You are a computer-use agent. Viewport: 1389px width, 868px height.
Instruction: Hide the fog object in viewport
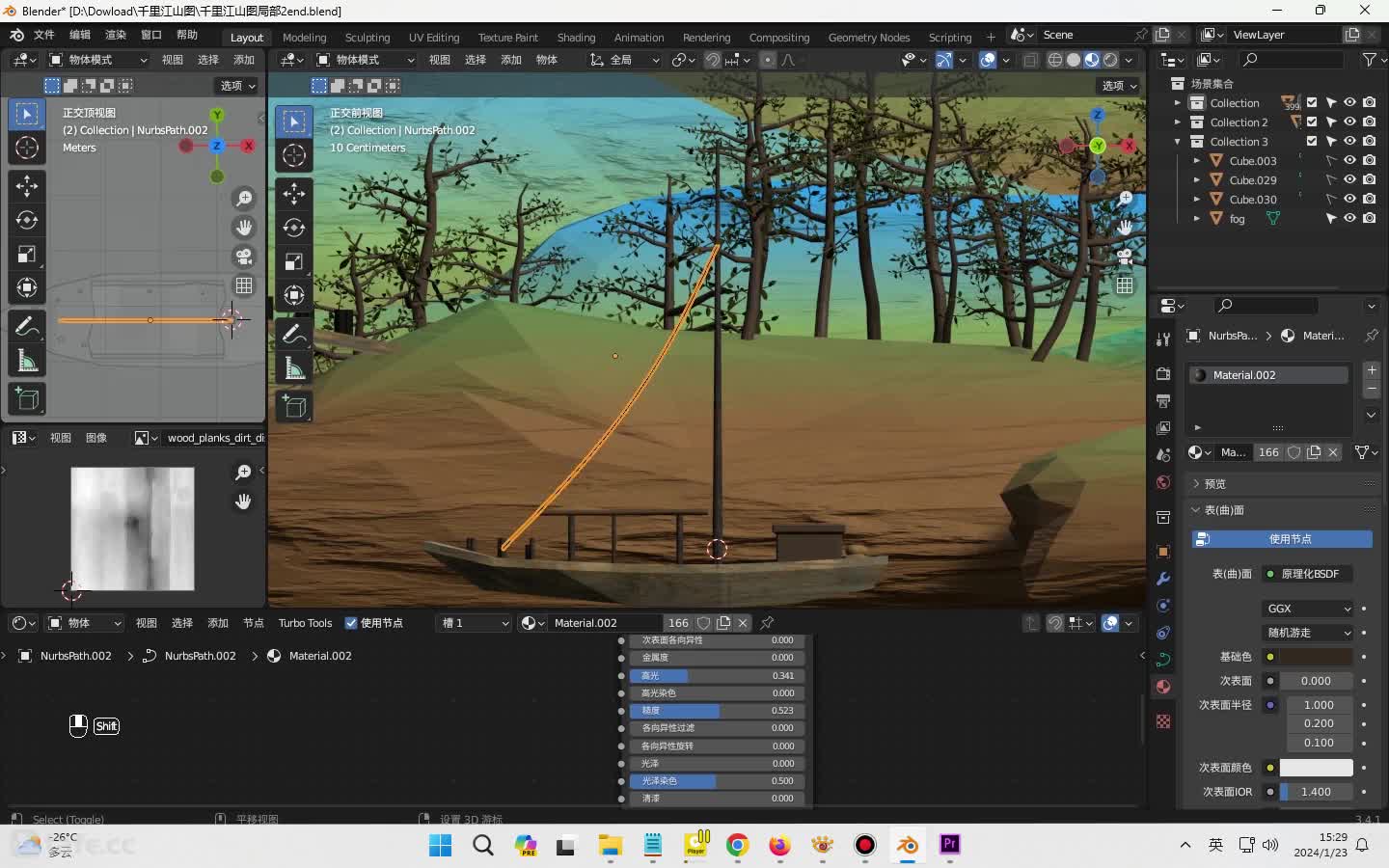tap(1349, 219)
